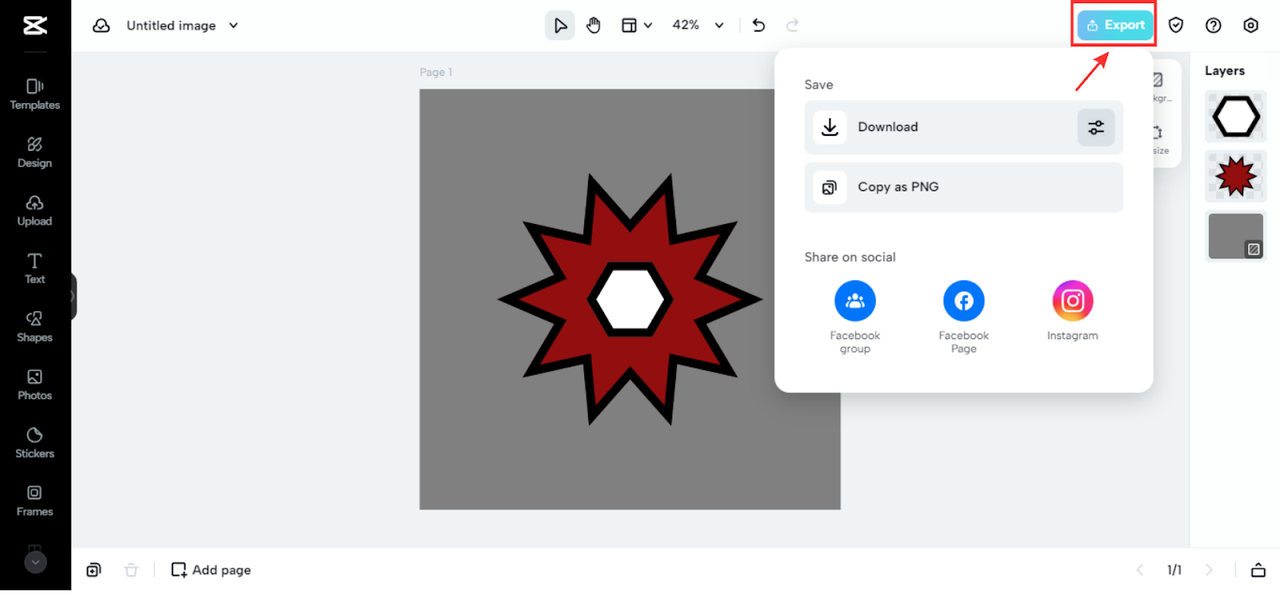
Task: Collapse the left side panel handle
Action: click(73, 296)
